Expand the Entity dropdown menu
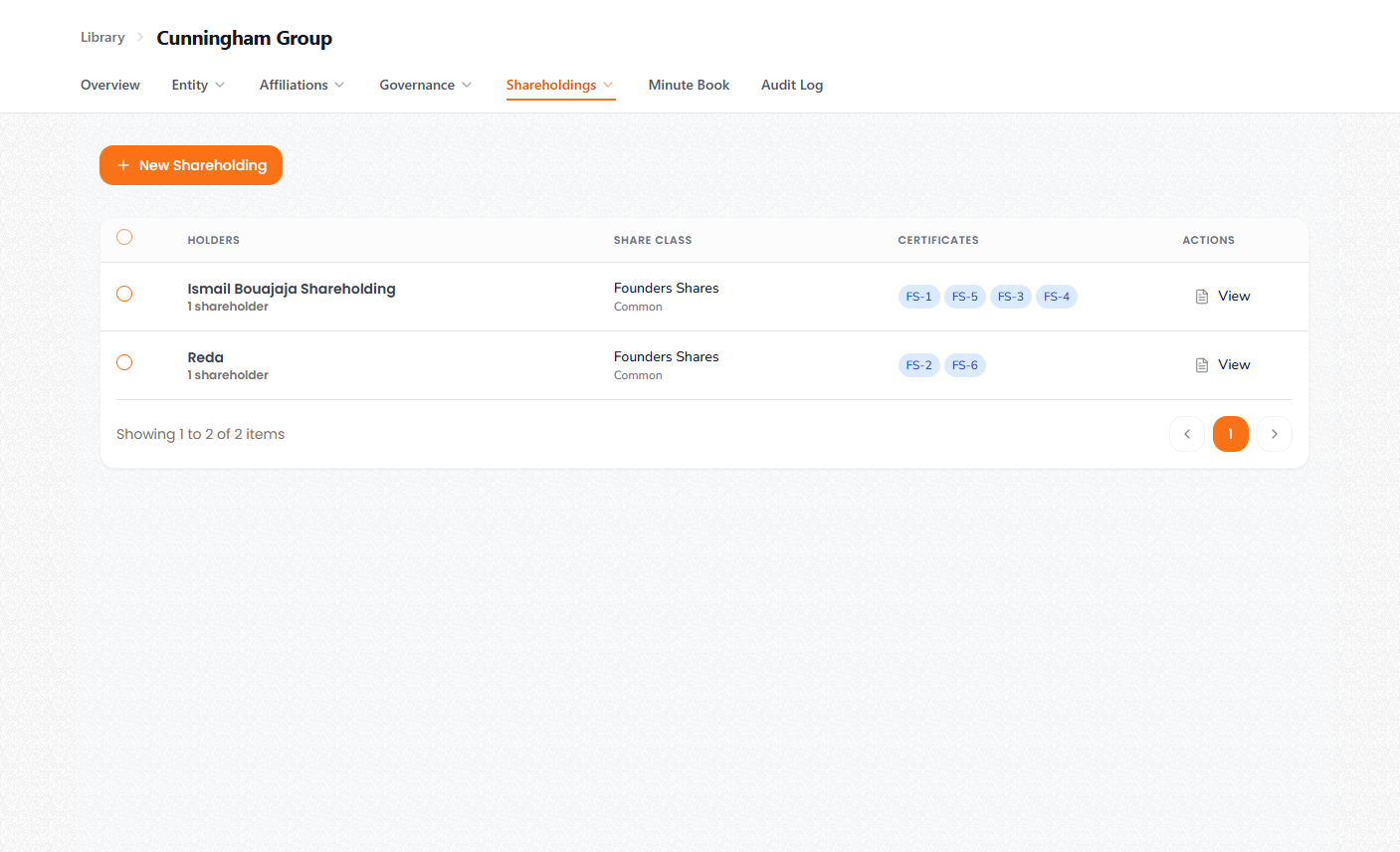Viewport: 1400px width, 852px height. [198, 86]
